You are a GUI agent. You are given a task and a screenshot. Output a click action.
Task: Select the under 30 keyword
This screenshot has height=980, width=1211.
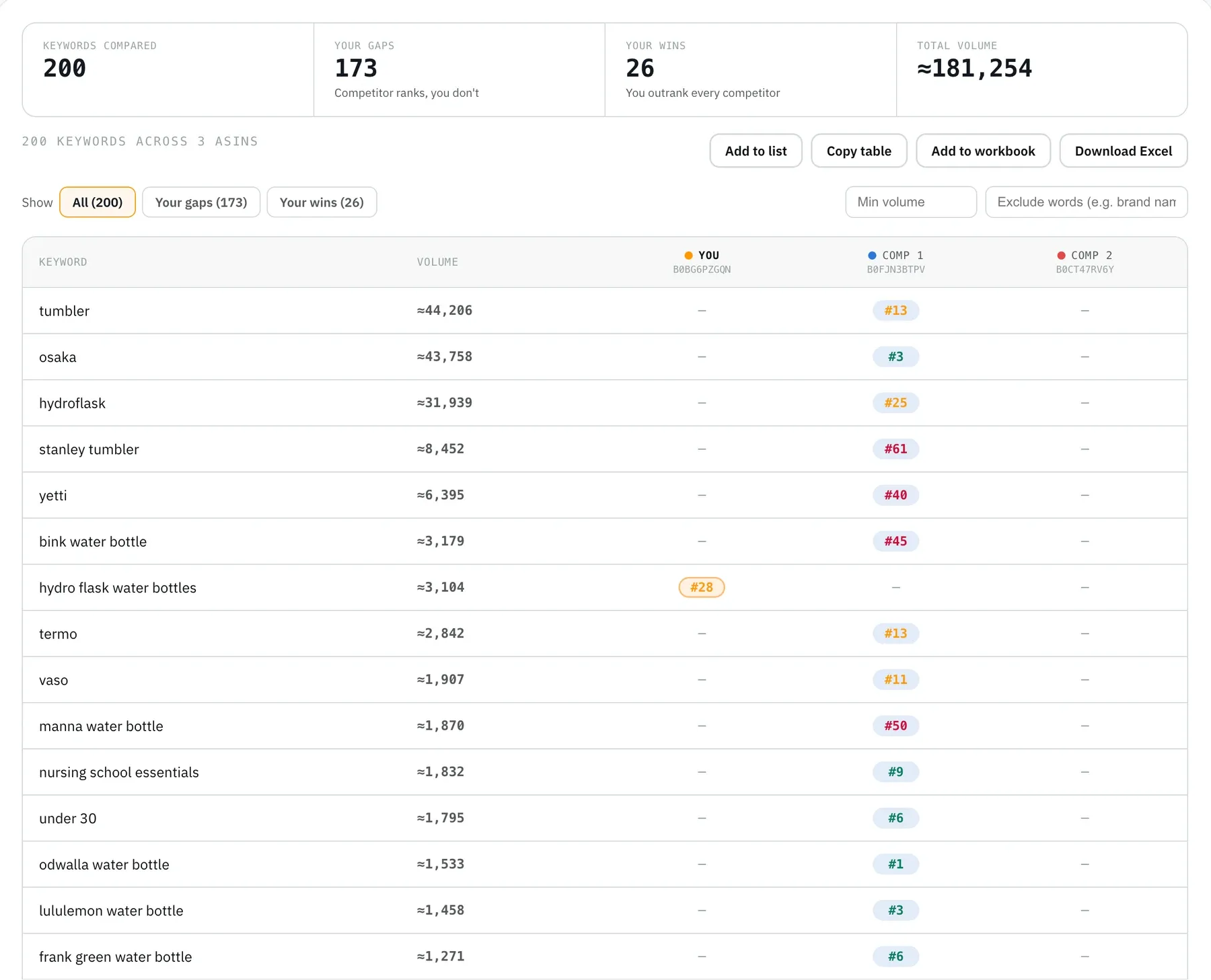(x=68, y=819)
